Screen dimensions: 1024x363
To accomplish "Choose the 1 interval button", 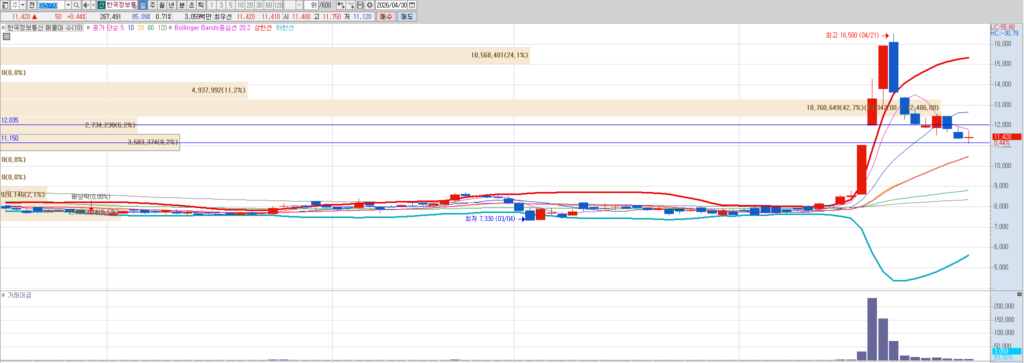I will pos(212,5).
